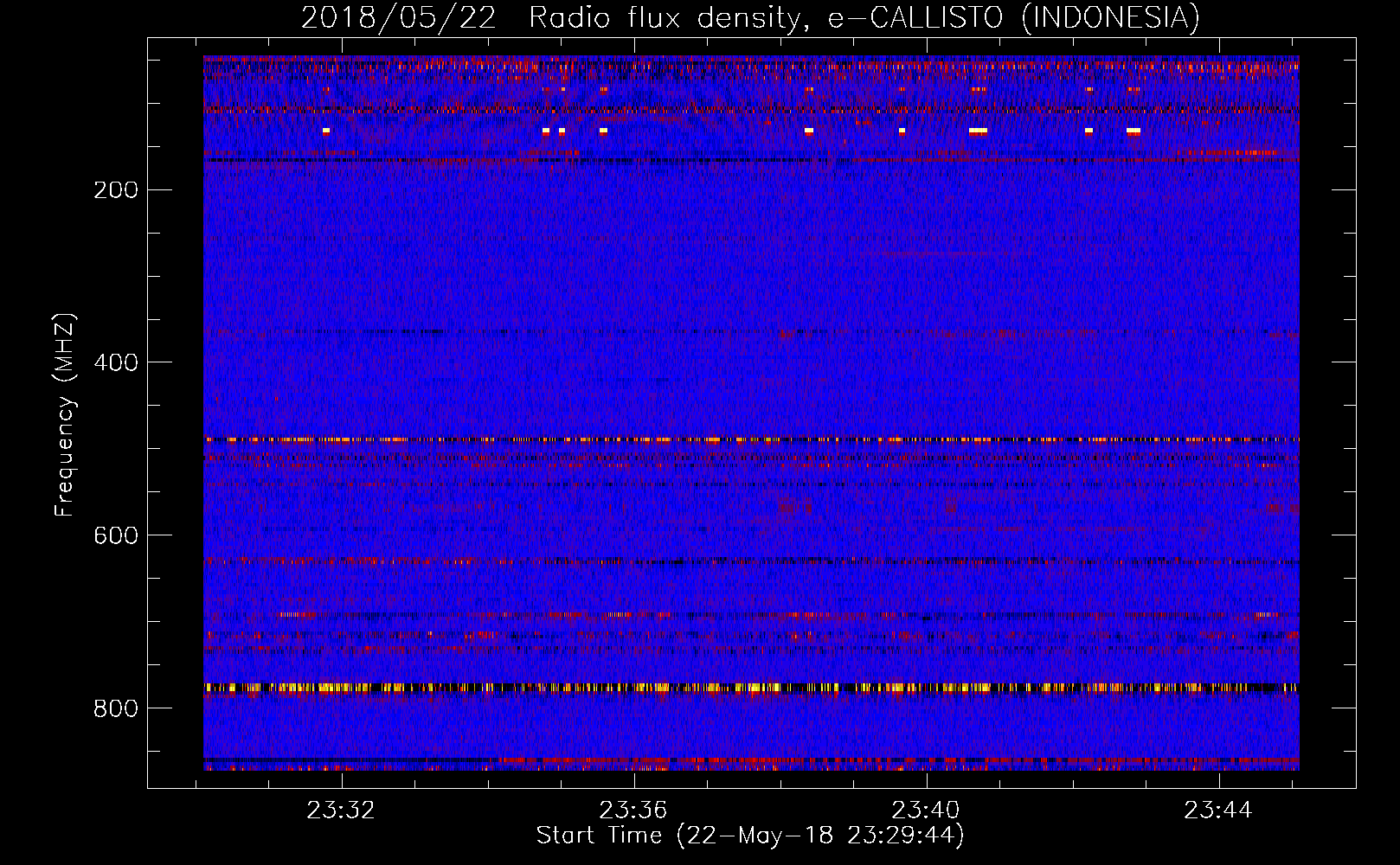Click the 23:44 time axis label
Image resolution: width=1400 pixels, height=865 pixels.
tap(1218, 811)
